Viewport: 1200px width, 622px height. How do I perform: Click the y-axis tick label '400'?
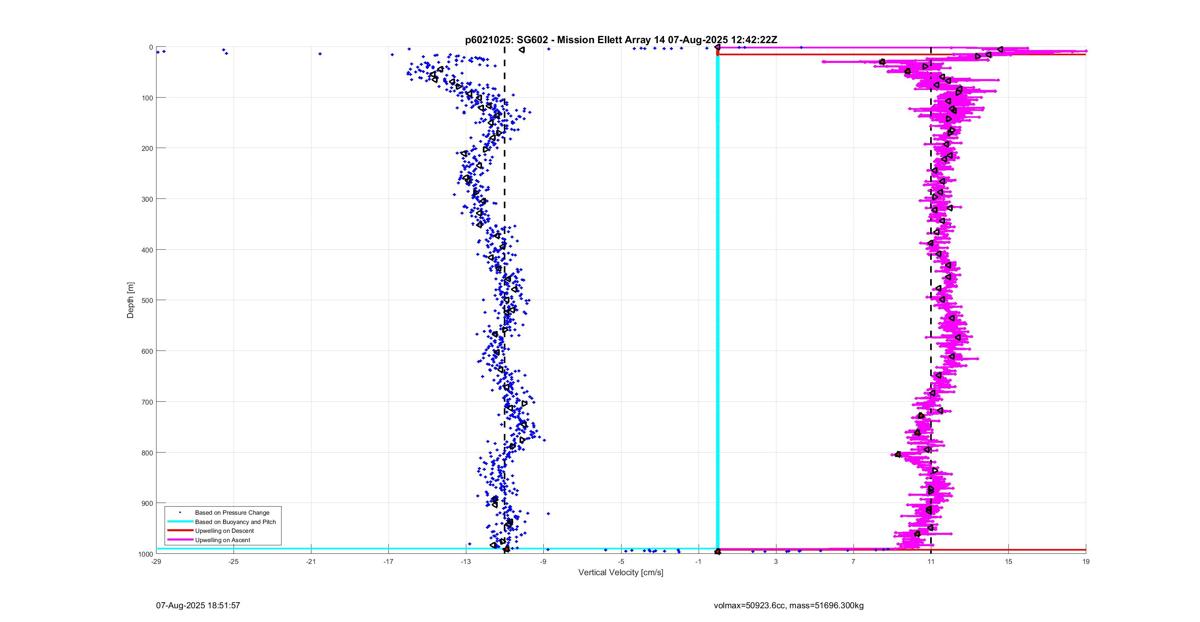[x=146, y=250]
